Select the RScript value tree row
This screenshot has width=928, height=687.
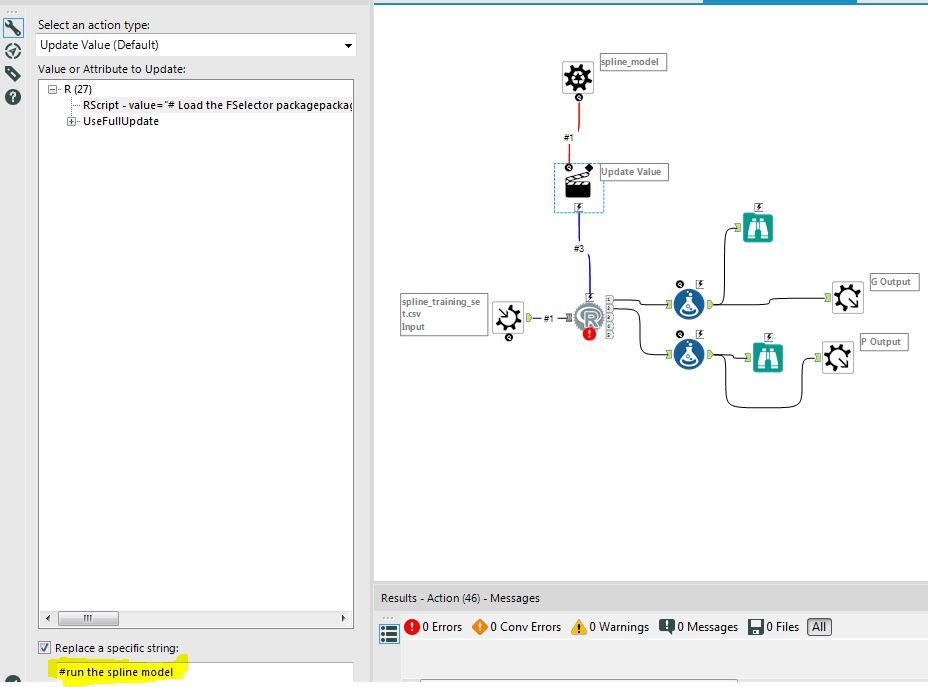click(x=217, y=105)
